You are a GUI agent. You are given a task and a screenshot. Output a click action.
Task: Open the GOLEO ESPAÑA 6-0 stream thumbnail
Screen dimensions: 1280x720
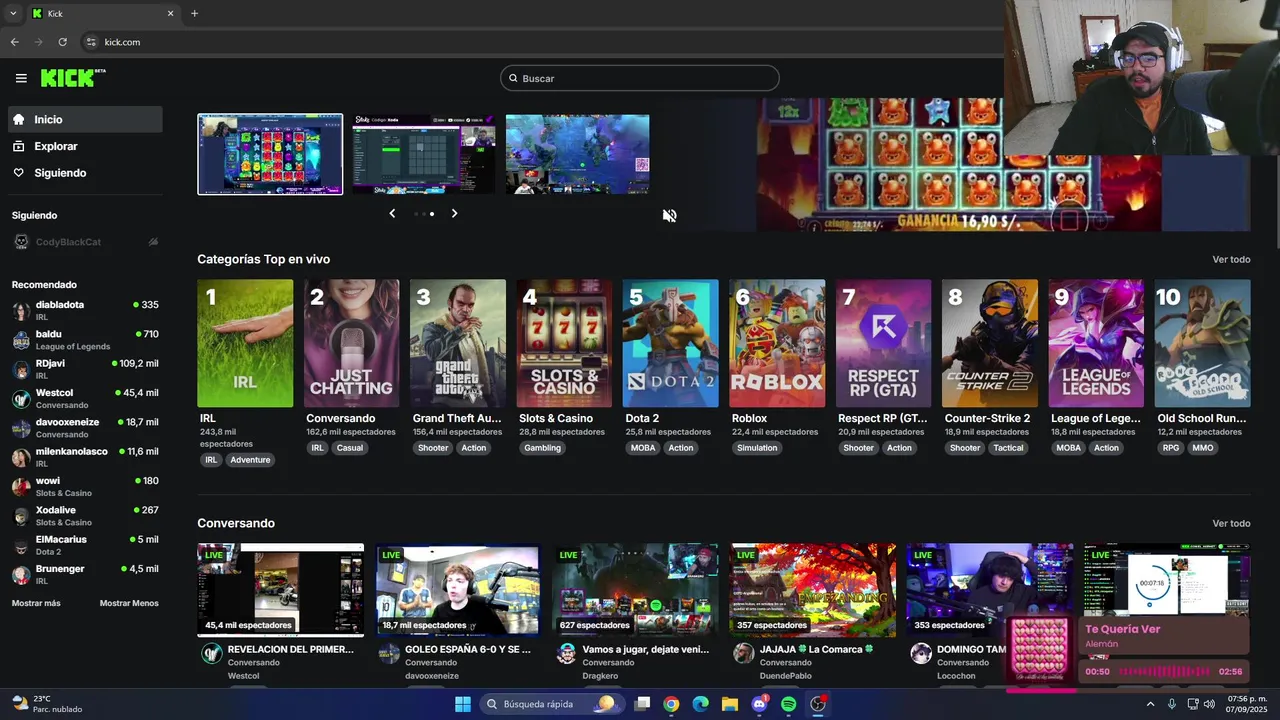[458, 590]
